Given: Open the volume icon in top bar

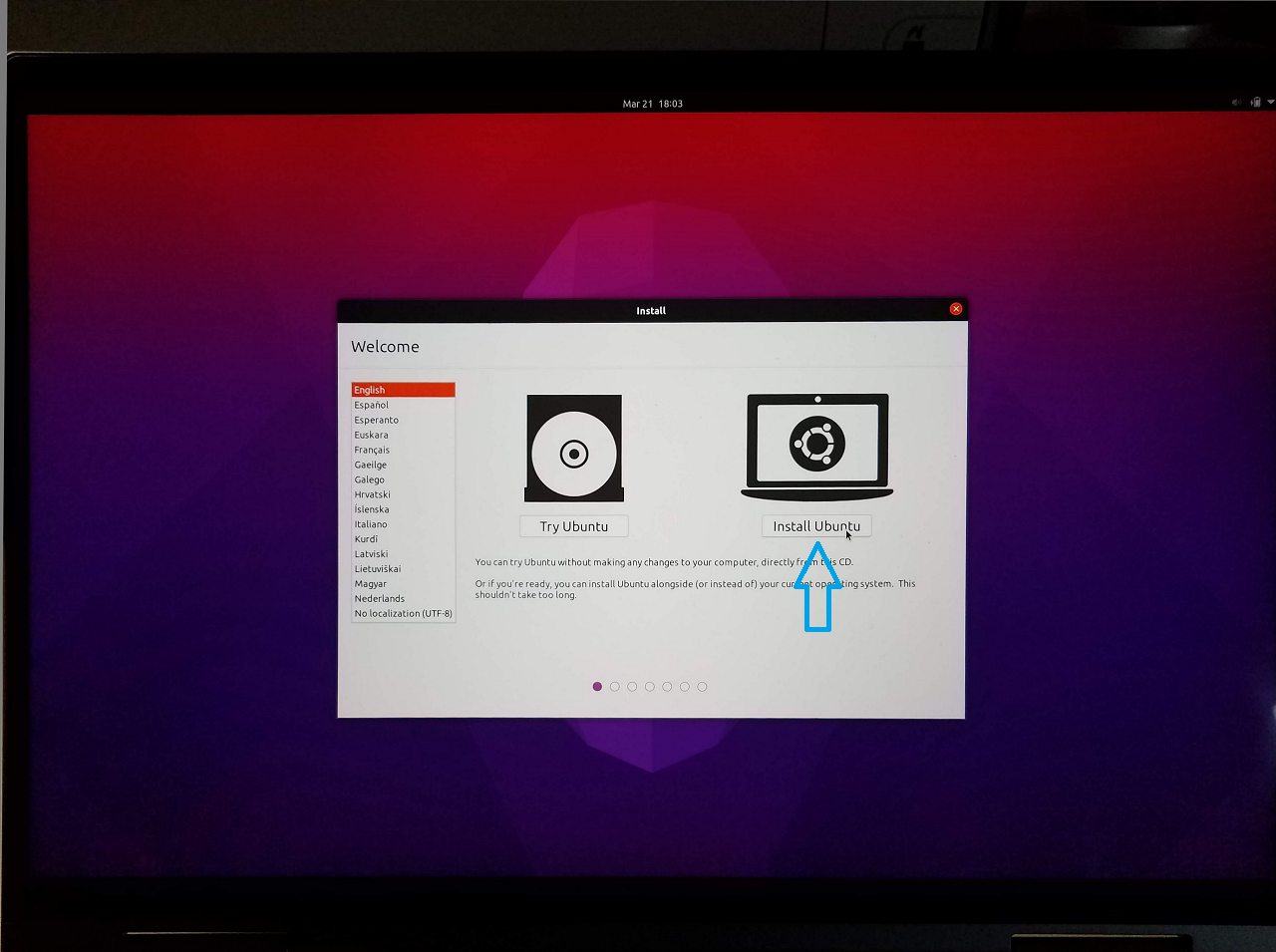Looking at the screenshot, I should pyautogui.click(x=1236, y=103).
